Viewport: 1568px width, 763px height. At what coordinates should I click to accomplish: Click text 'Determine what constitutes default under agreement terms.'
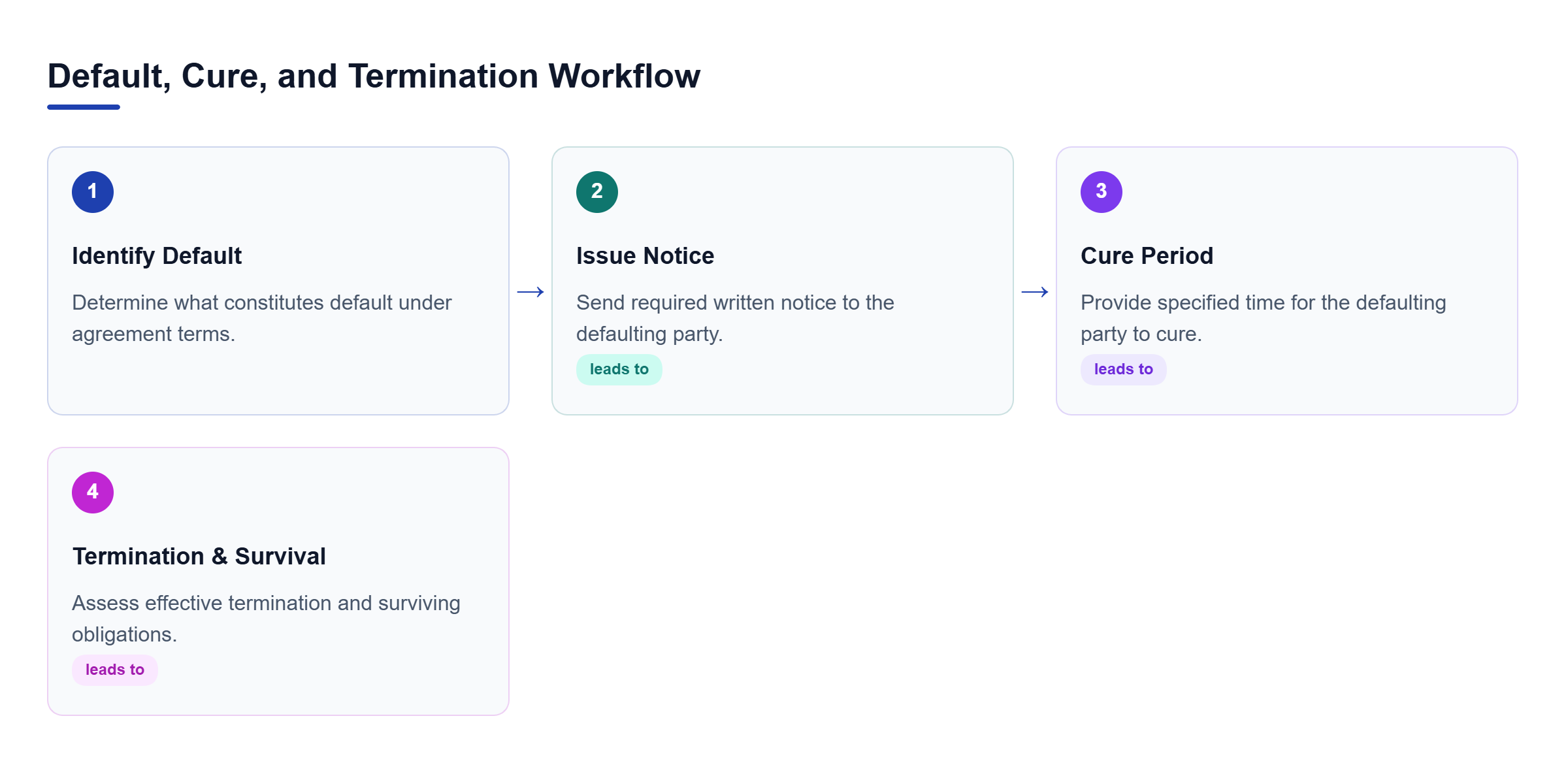(x=261, y=318)
